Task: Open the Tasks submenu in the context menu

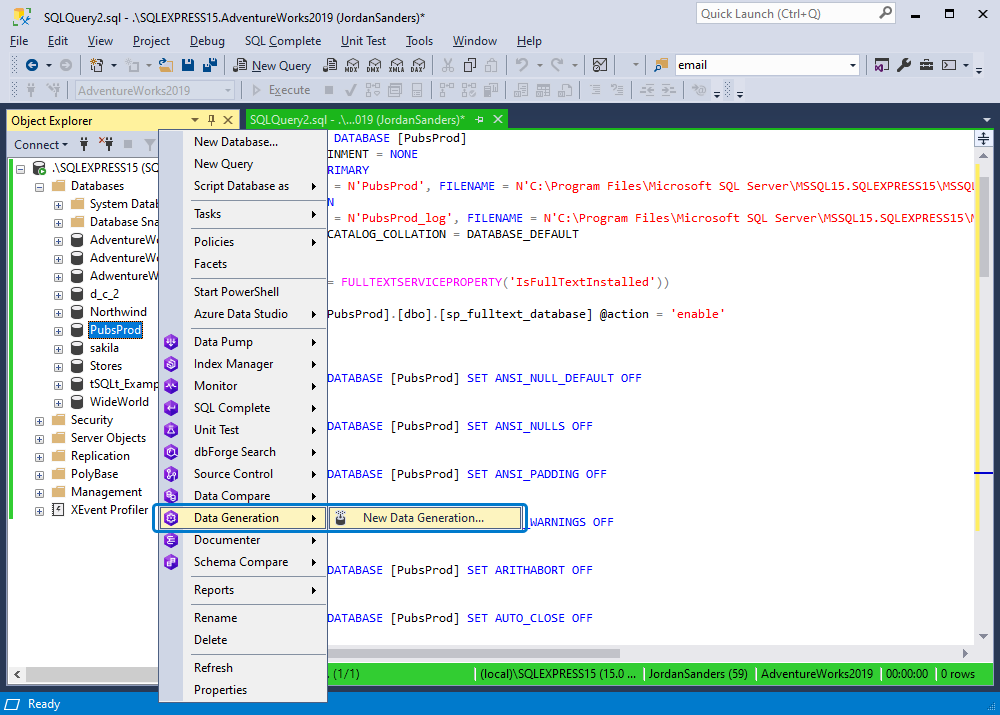Action: [x=242, y=214]
